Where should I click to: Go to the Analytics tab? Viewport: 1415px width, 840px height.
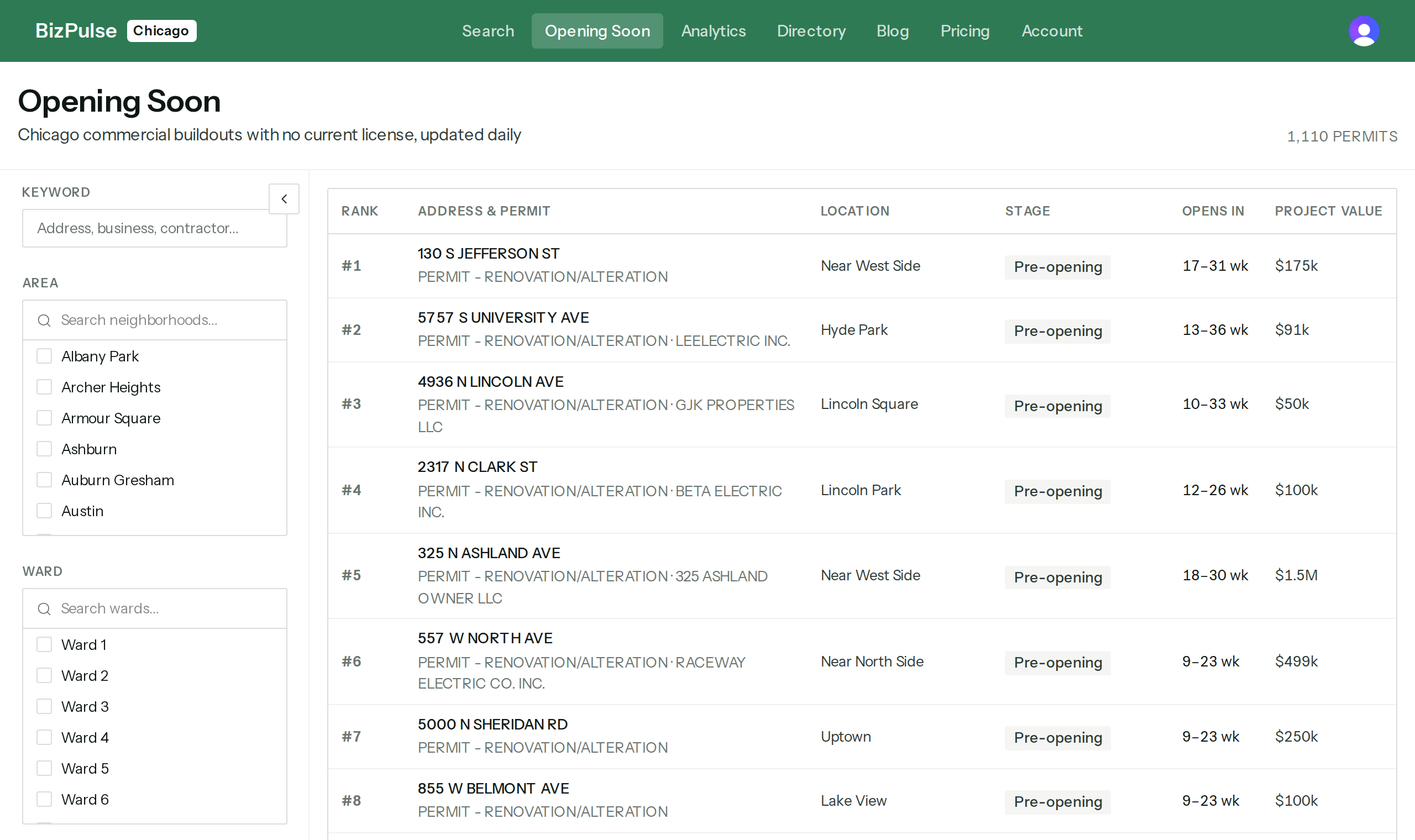(713, 30)
